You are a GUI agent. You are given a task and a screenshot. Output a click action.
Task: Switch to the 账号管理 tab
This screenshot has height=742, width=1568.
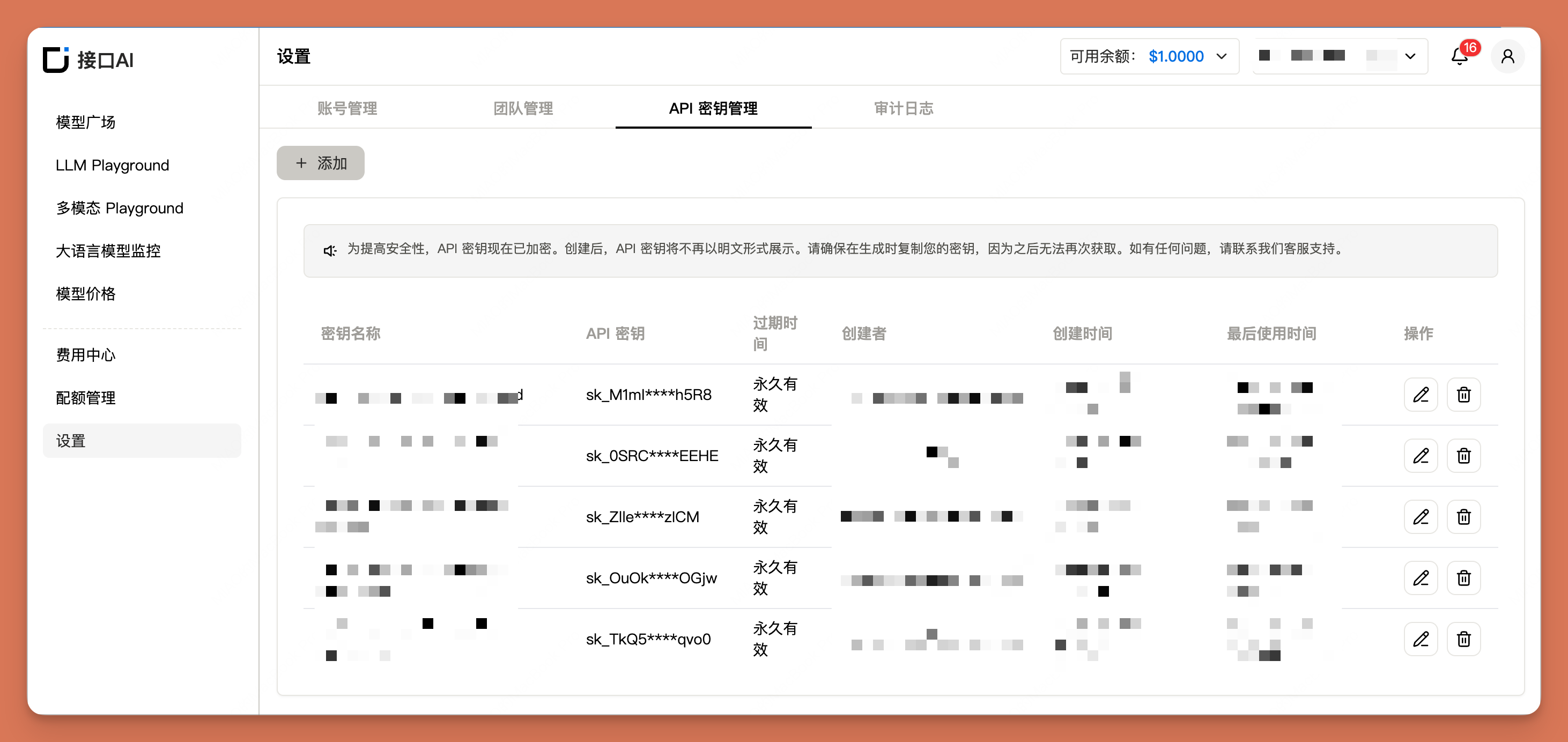[x=347, y=108]
